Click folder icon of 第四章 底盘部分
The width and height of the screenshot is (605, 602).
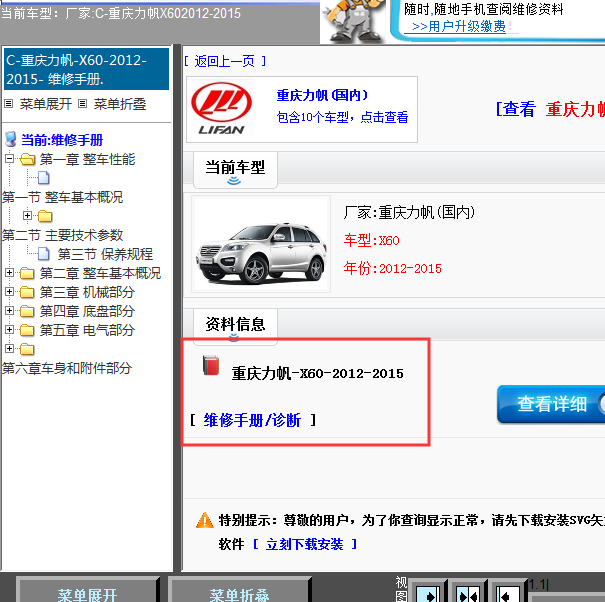(x=27, y=311)
